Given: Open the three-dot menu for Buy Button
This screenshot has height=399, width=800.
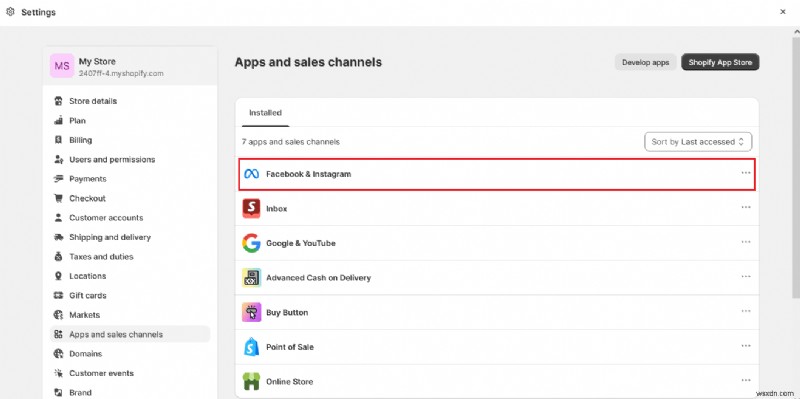Looking at the screenshot, I should click(x=746, y=311).
